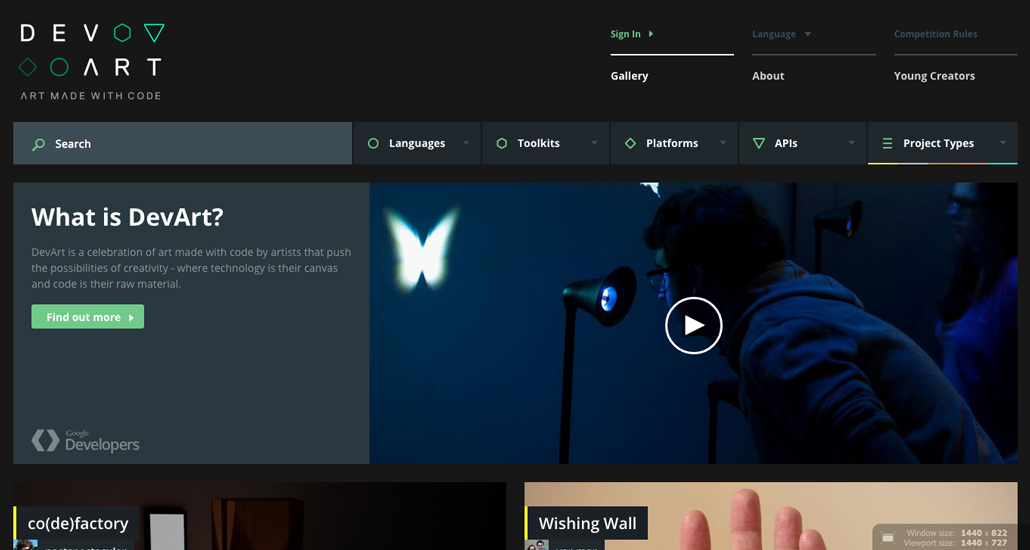Open the Young Creators page
The image size is (1030, 550).
(x=934, y=76)
